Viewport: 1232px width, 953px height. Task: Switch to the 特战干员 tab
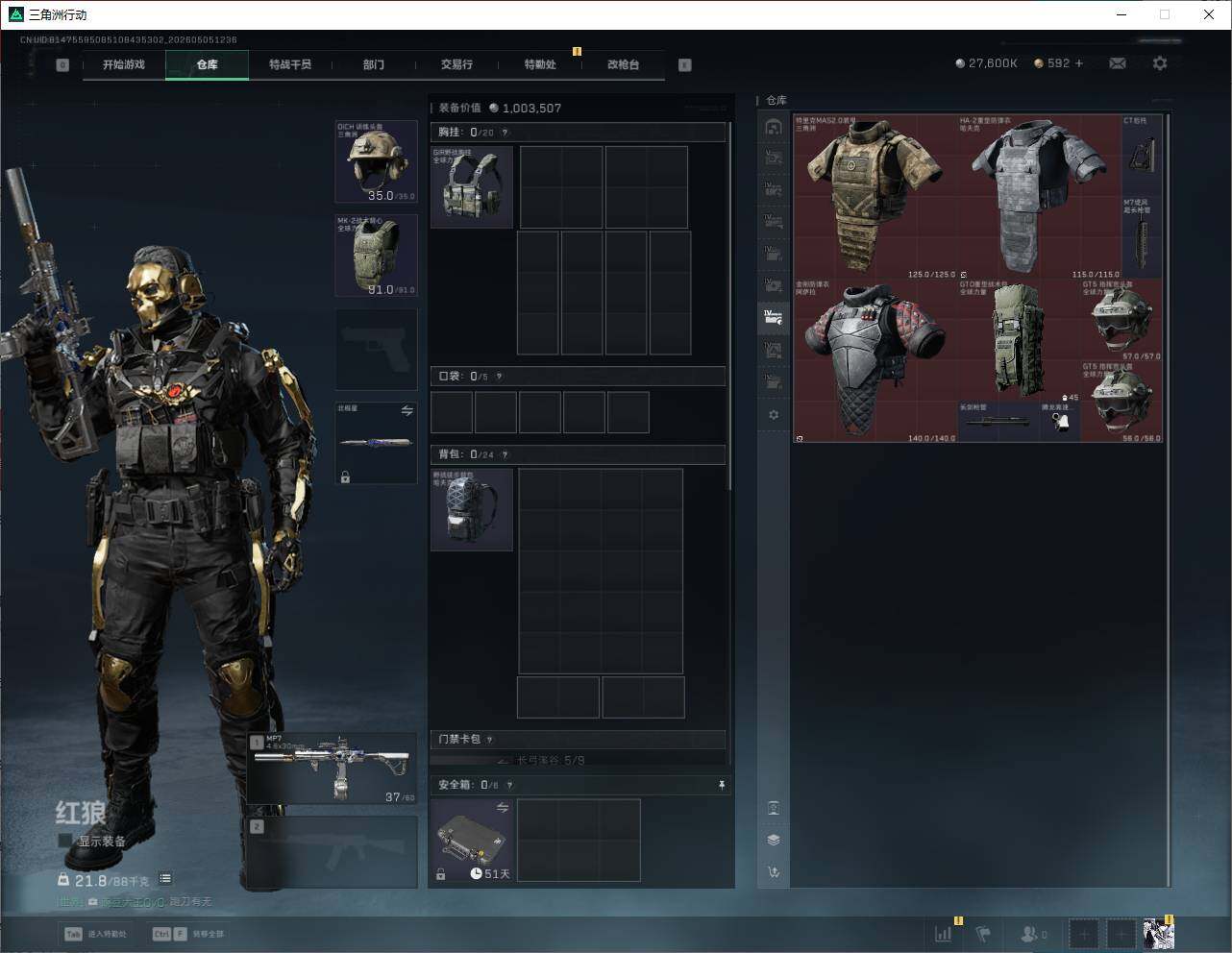(290, 64)
